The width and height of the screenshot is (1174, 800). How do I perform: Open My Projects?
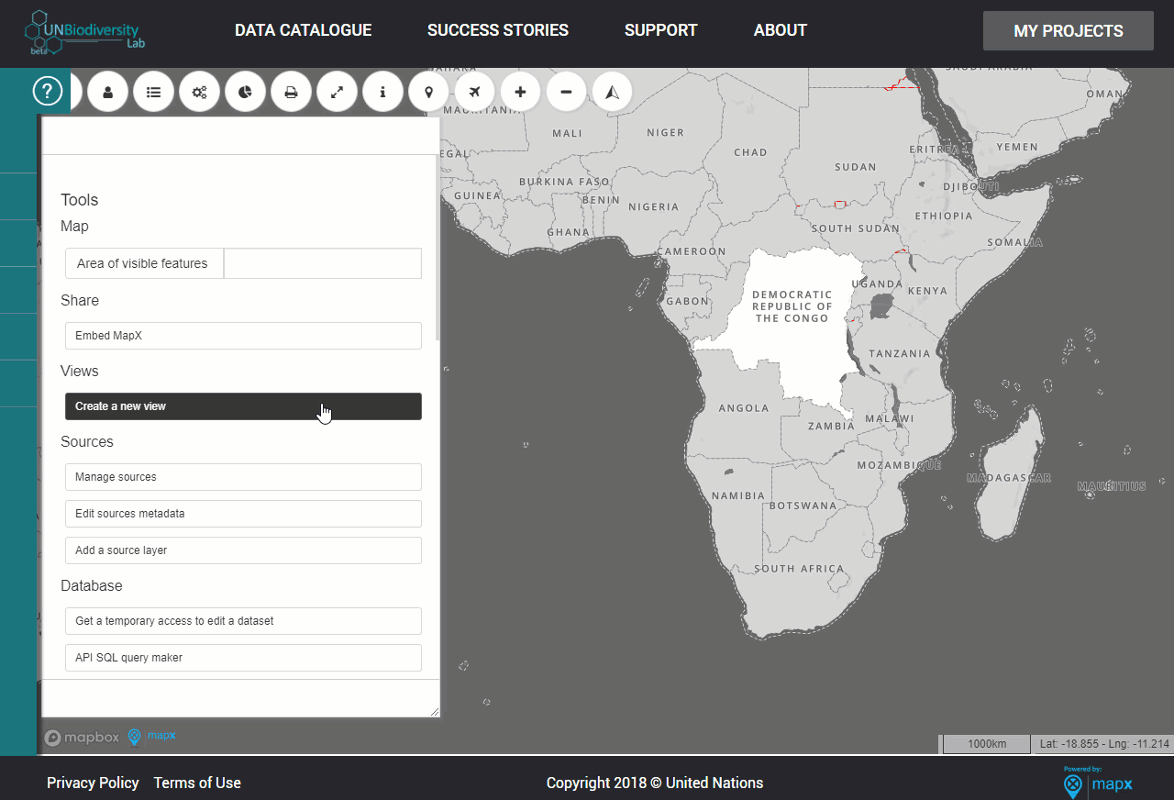(x=1068, y=31)
